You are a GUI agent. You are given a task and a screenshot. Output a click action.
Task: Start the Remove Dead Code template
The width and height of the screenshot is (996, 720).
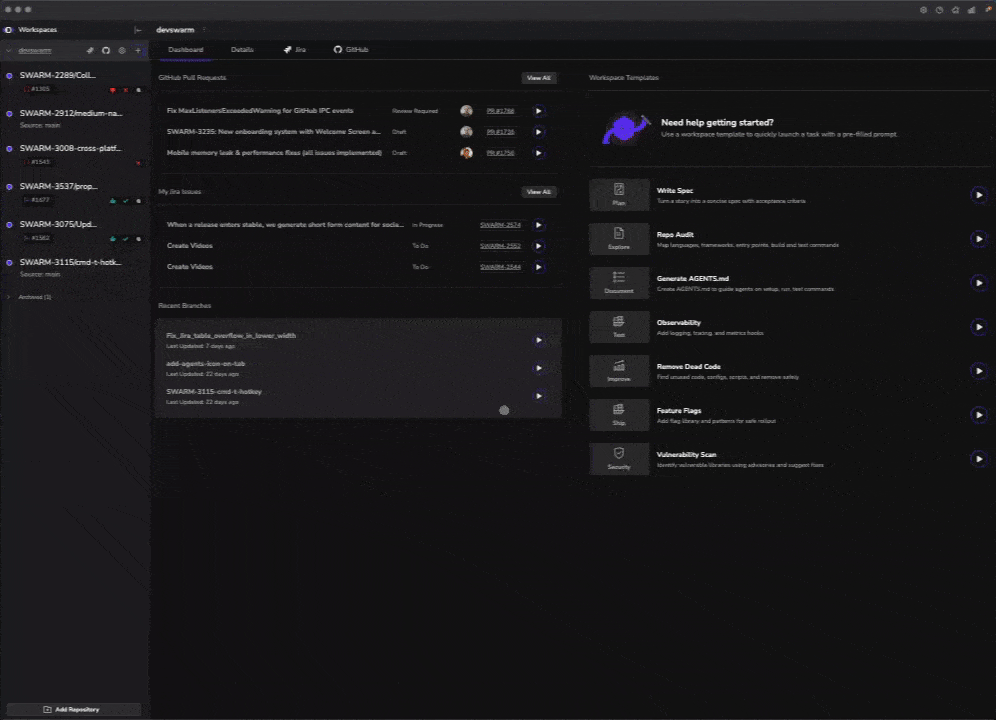979,370
